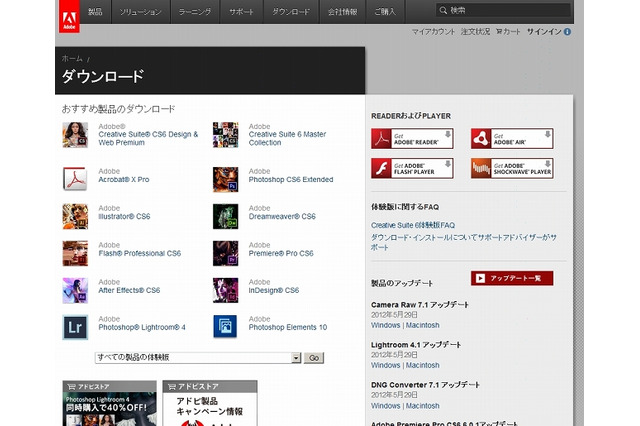Screen dimensions: 640x426
Task: Open the ダウンロード navigation menu
Action: pos(291,12)
